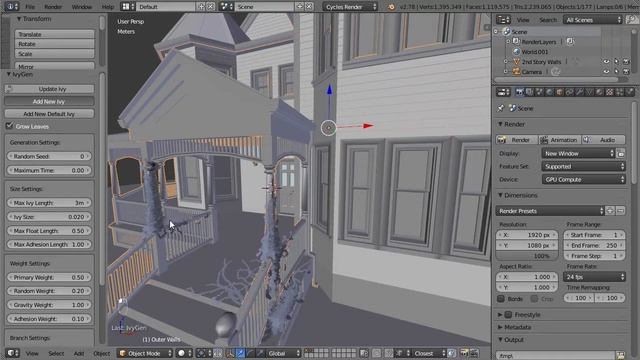This screenshot has height=360, width=640.
Task: Click the properties editor type icon
Action: click(503, 92)
